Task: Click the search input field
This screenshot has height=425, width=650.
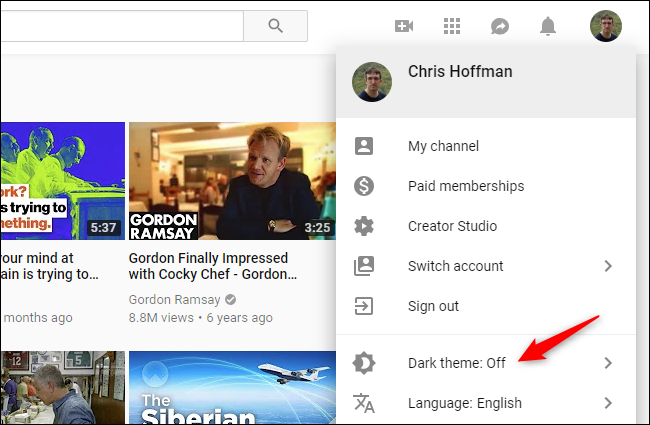Action: coord(122,26)
